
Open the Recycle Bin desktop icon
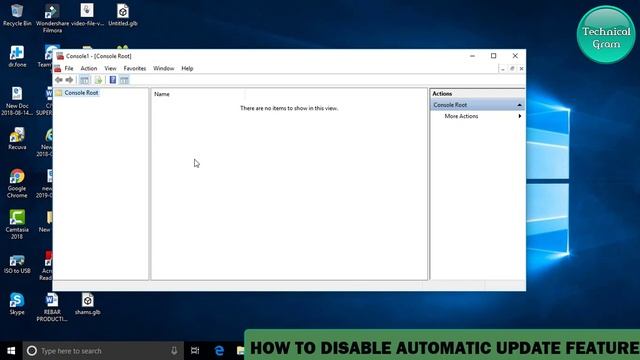pos(17,15)
